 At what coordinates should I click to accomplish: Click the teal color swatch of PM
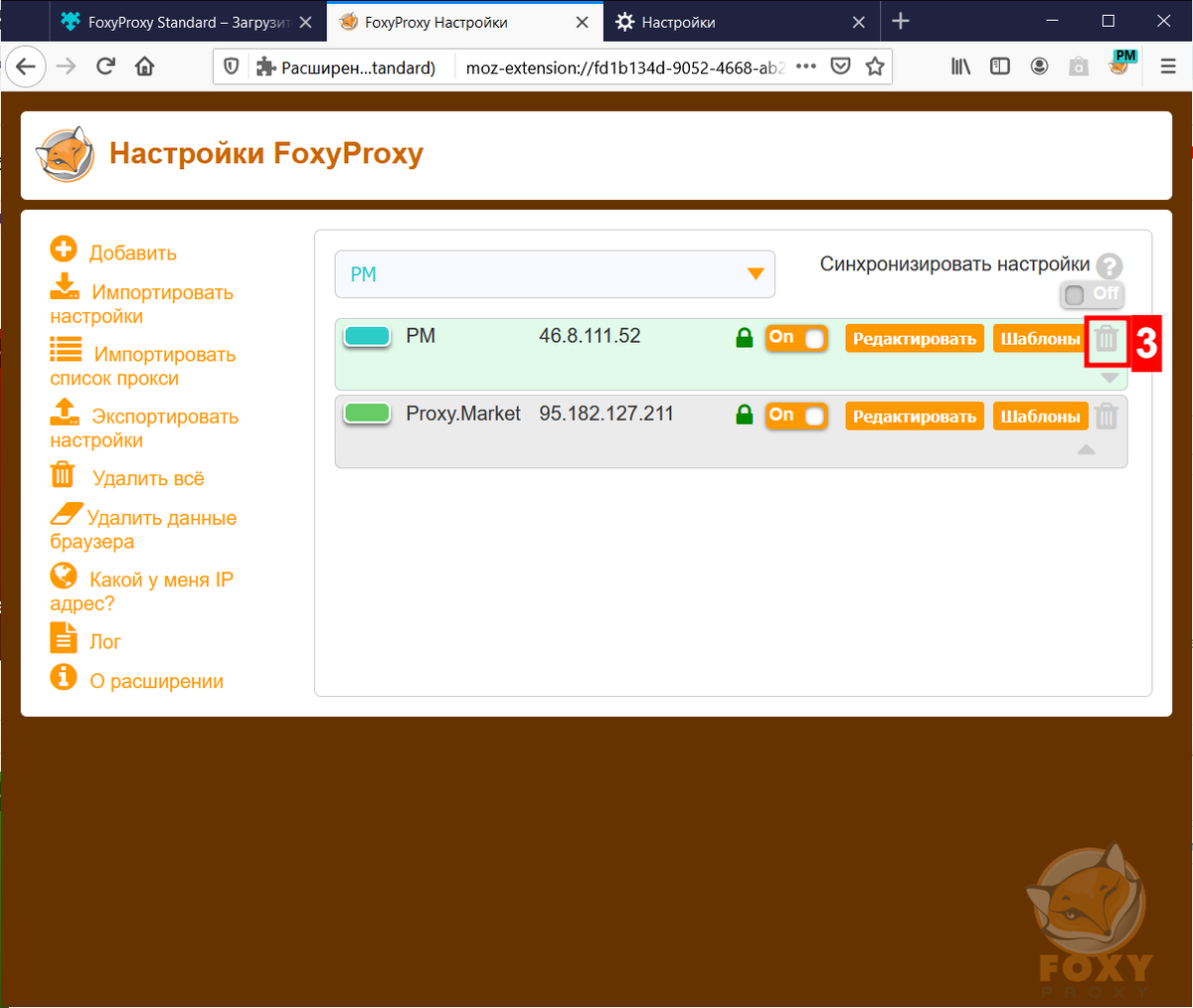click(367, 336)
